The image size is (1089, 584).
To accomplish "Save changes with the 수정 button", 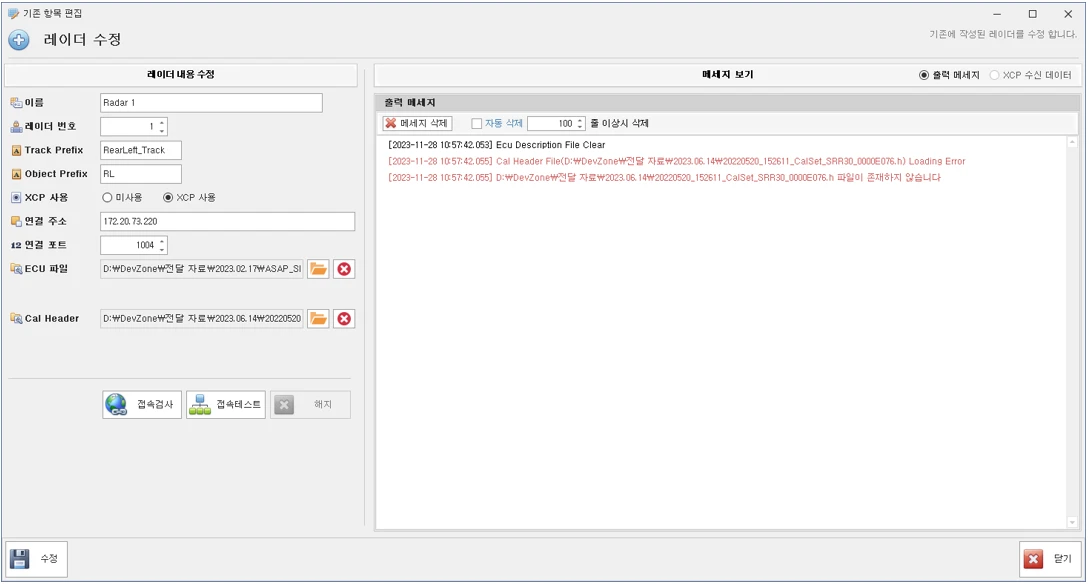I will coord(37,559).
